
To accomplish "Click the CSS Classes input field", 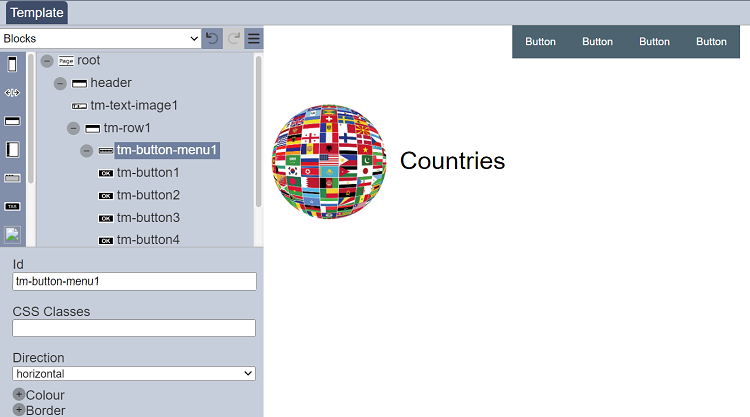I will [134, 328].
